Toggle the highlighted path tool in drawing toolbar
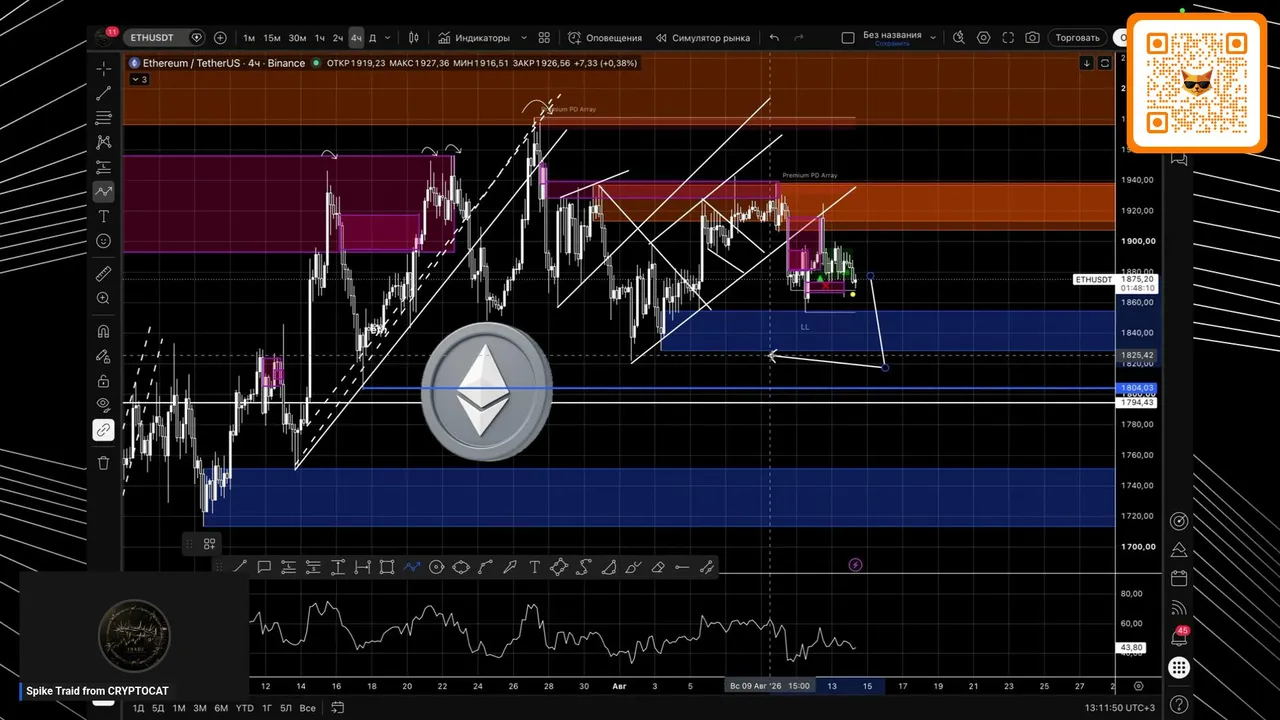This screenshot has width=1280, height=720. click(411, 567)
